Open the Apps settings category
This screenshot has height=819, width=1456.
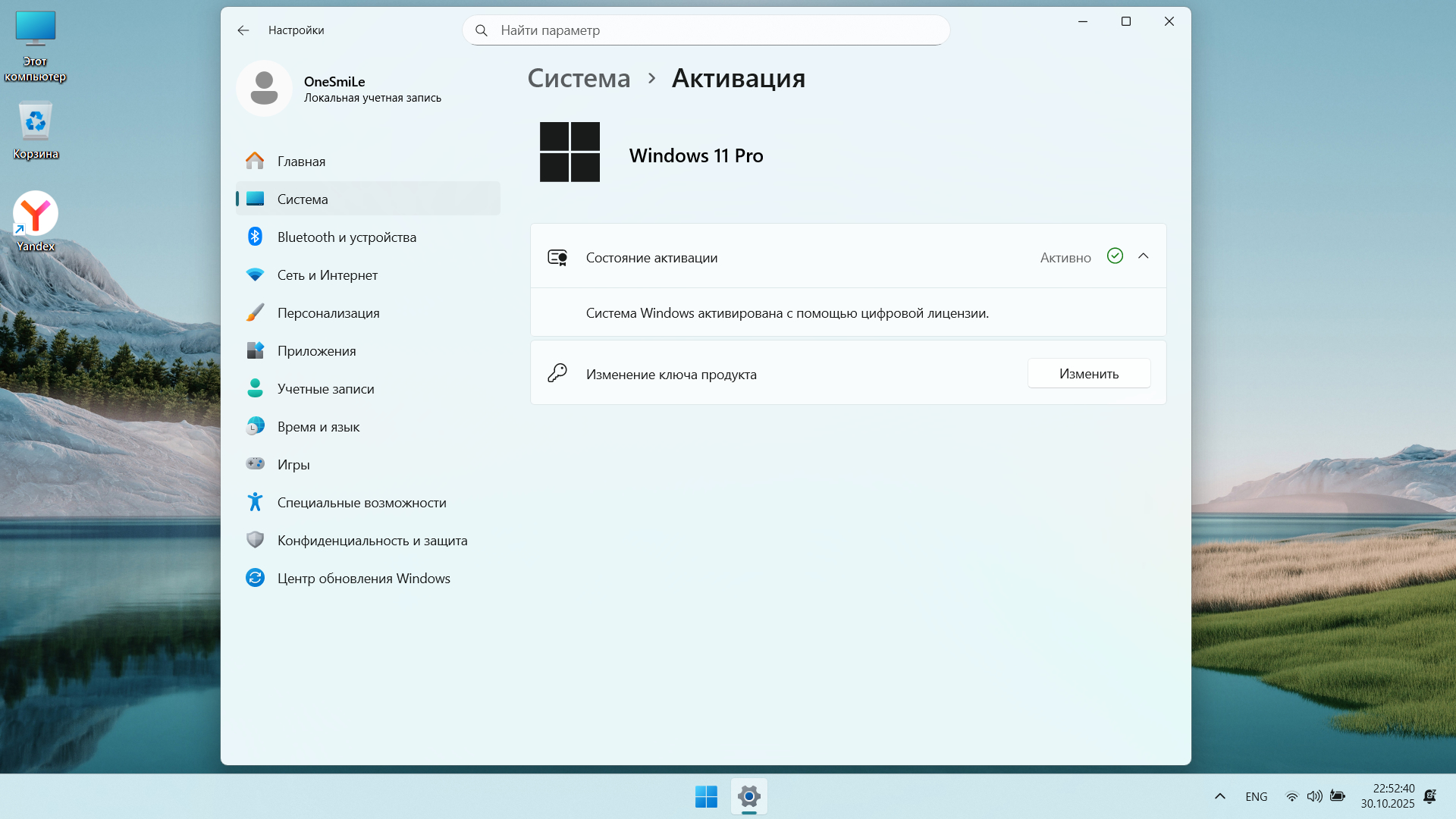pos(316,350)
